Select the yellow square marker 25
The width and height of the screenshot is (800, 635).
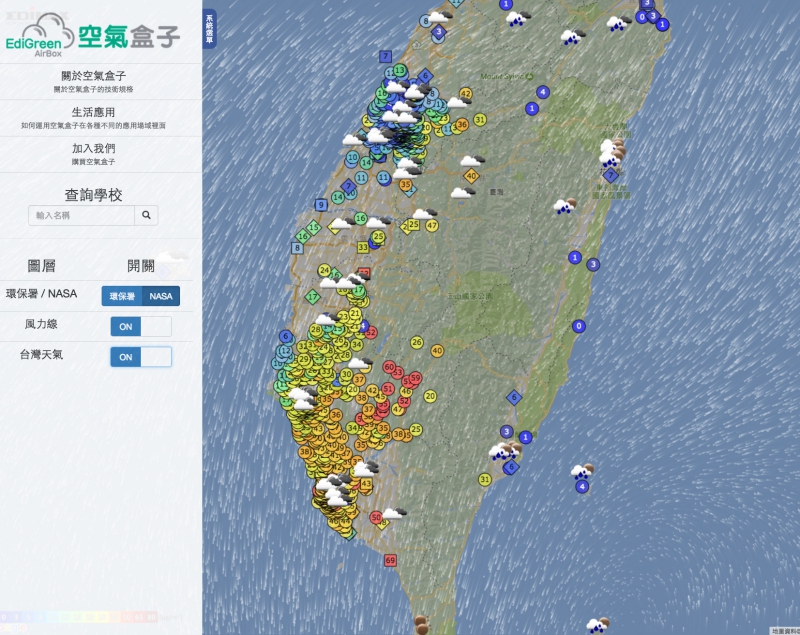click(x=414, y=224)
